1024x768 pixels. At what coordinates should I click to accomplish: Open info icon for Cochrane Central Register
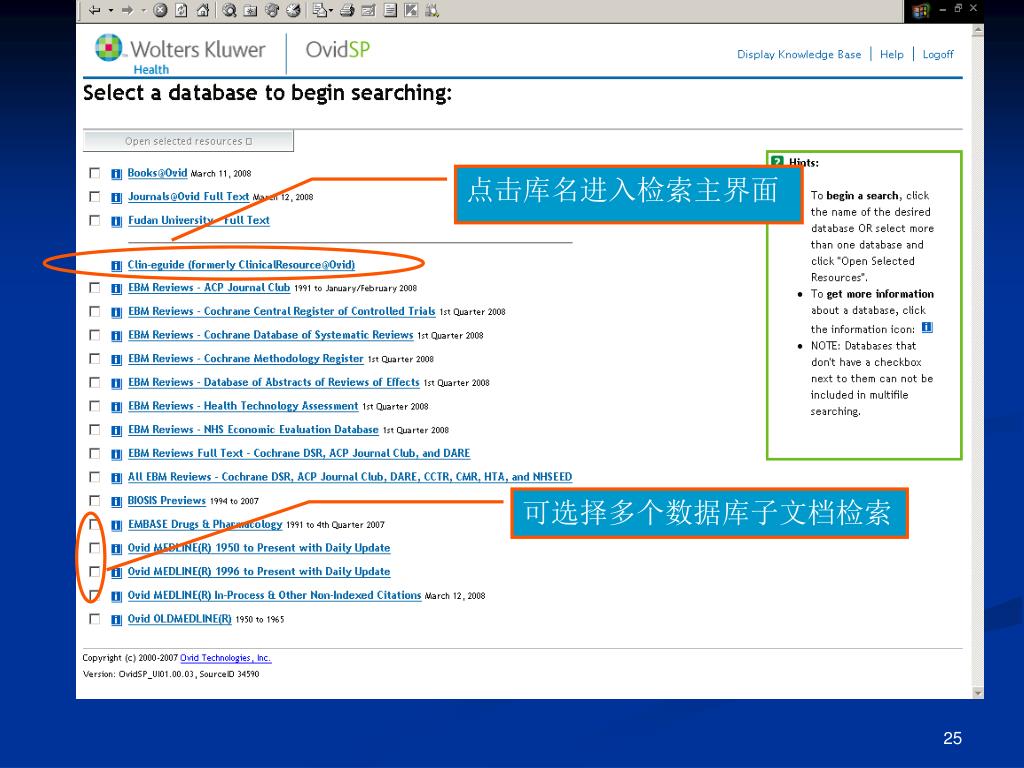(x=116, y=312)
